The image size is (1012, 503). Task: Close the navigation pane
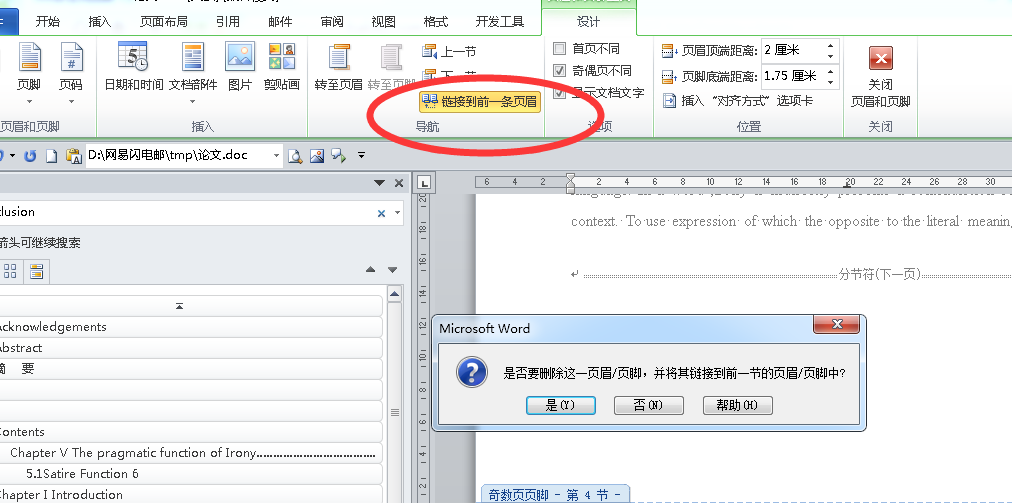(x=399, y=183)
